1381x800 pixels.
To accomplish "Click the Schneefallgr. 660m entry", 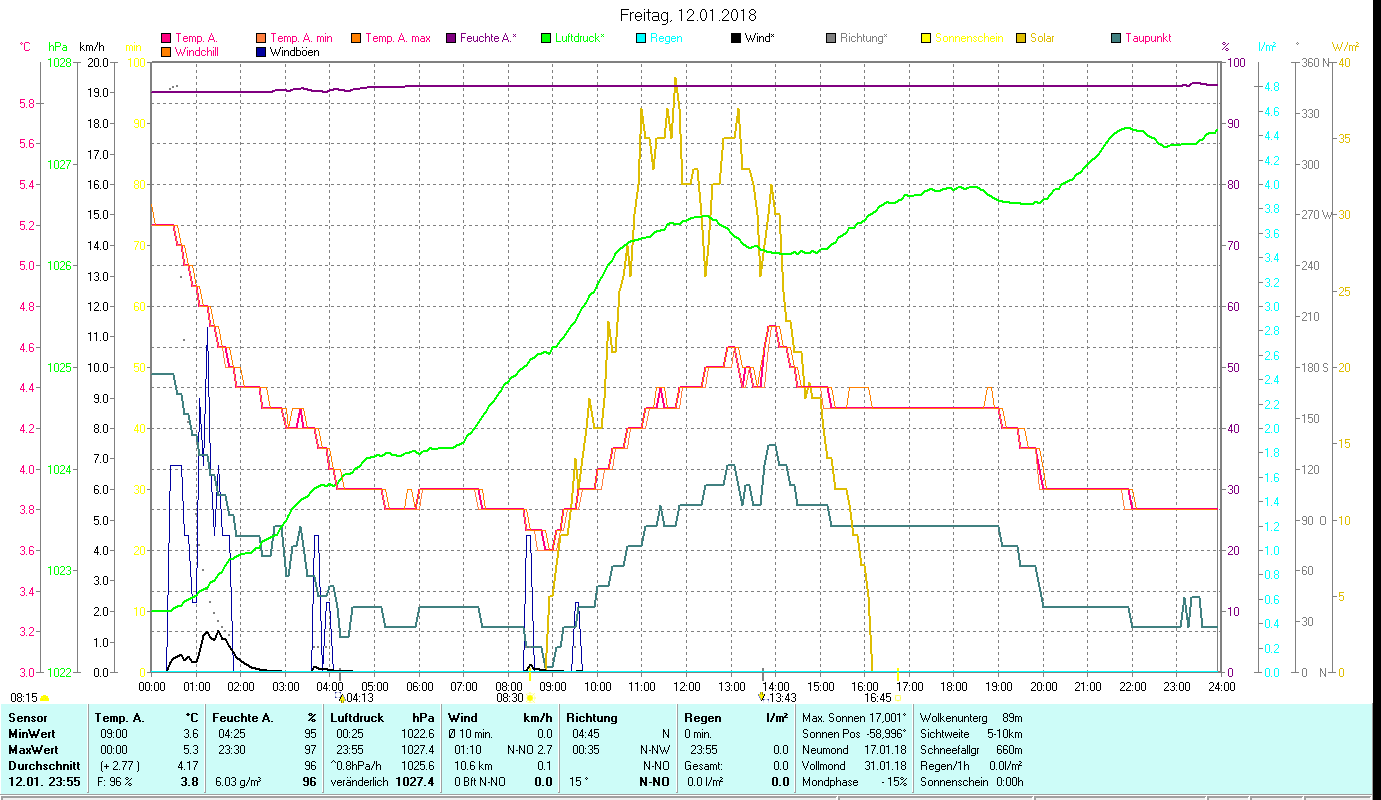I will (970, 750).
